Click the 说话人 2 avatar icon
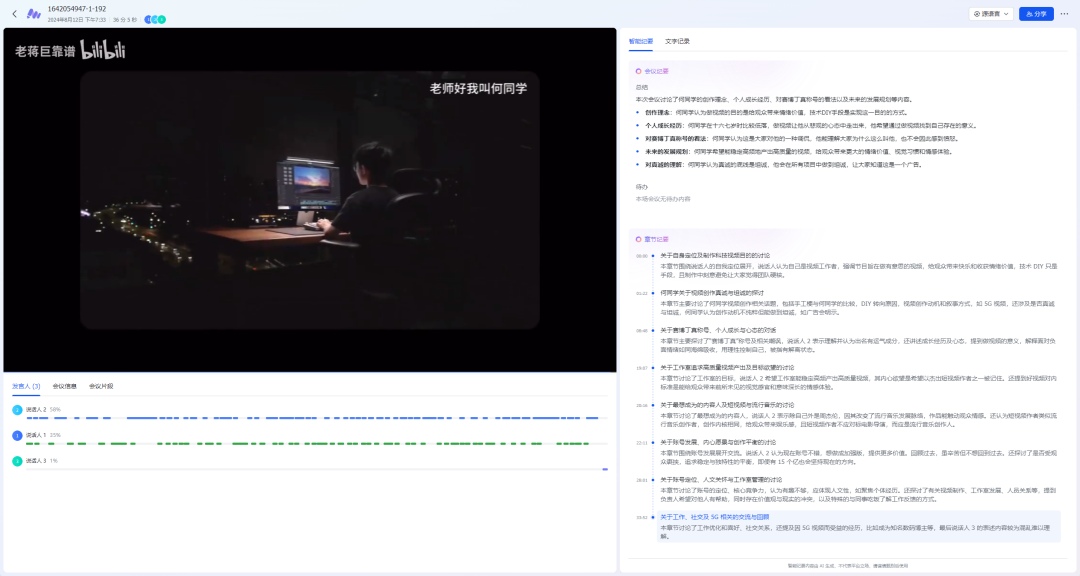Image resolution: width=1080 pixels, height=576 pixels. pyautogui.click(x=17, y=410)
